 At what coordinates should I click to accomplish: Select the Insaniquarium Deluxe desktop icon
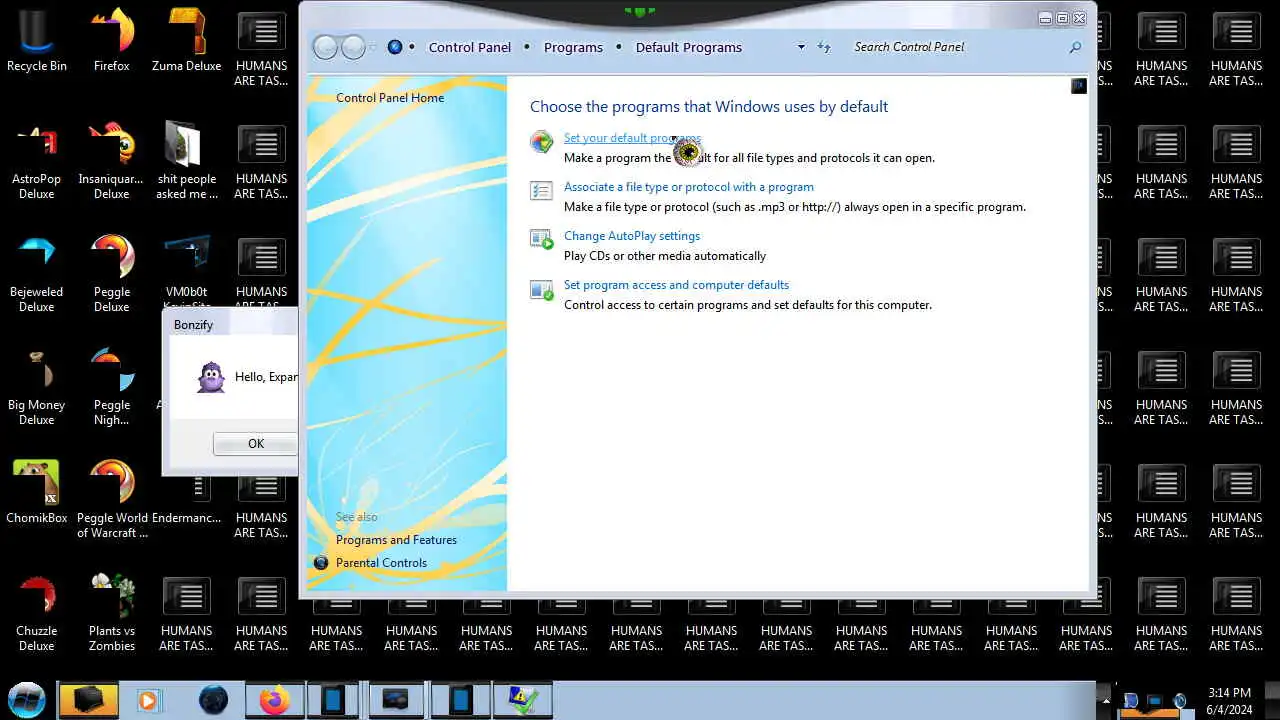click(x=112, y=160)
